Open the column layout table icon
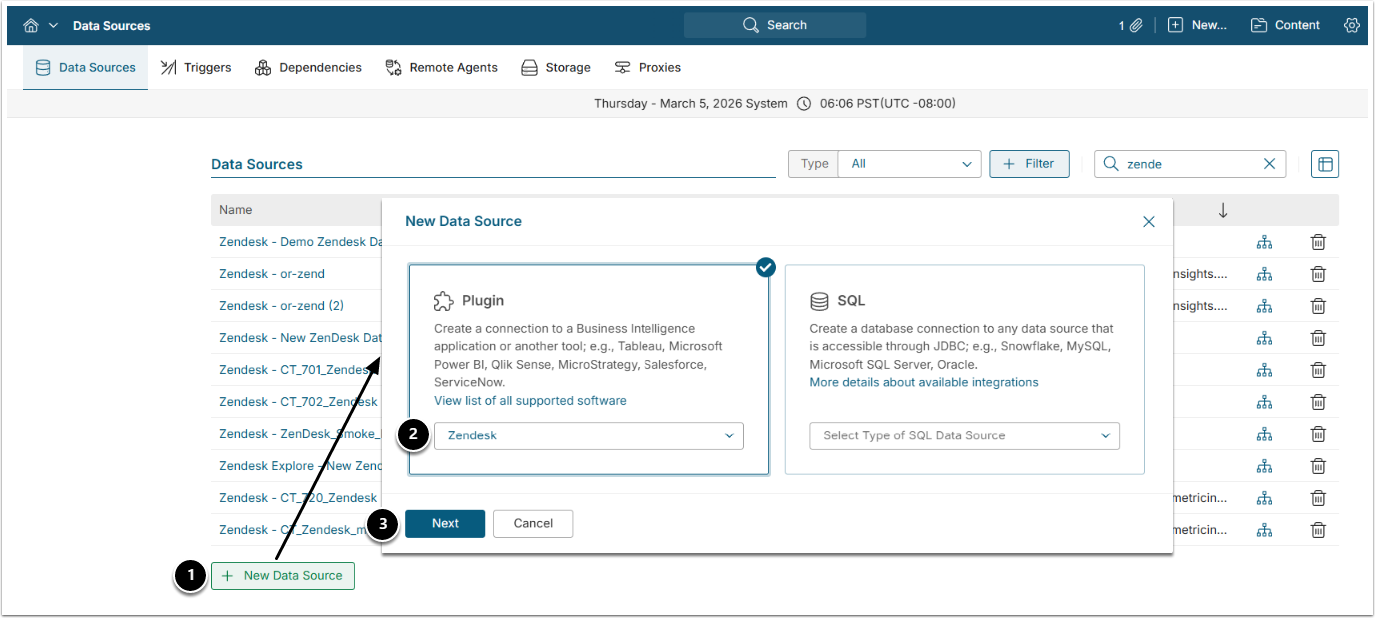Image resolution: width=1375 pixels, height=618 pixels. (x=1325, y=164)
